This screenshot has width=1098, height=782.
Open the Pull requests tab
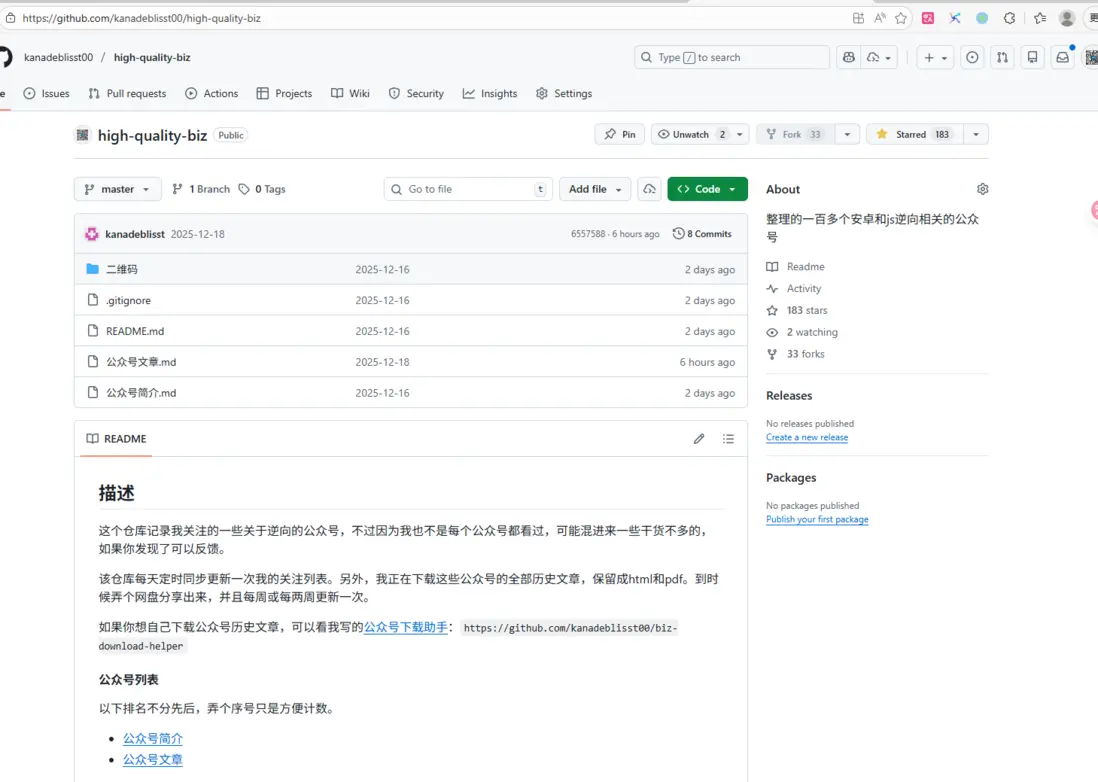tap(127, 93)
